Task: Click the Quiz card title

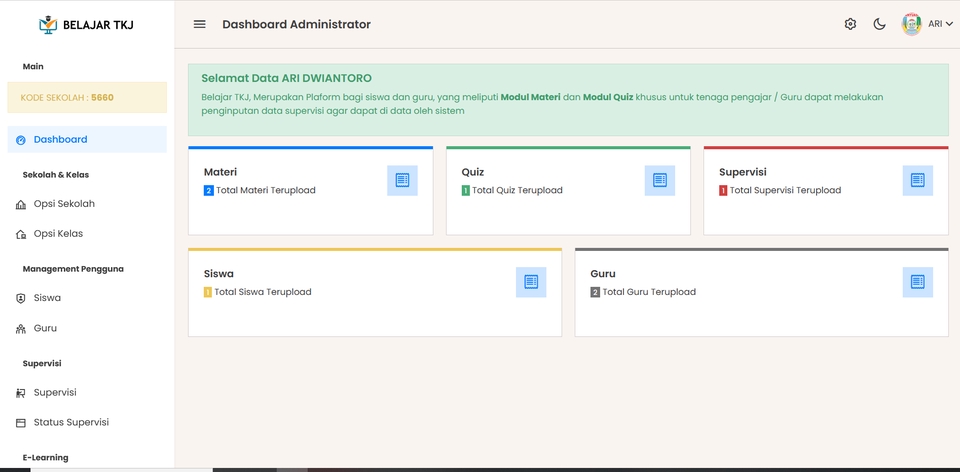Action: 473,172
